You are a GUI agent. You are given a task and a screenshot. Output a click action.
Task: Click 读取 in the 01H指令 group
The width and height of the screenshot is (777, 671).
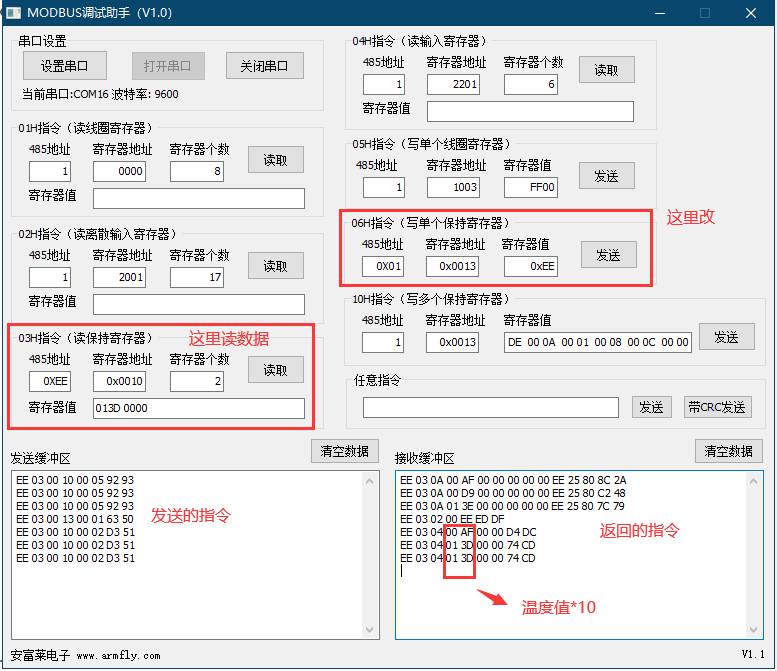pos(276,160)
